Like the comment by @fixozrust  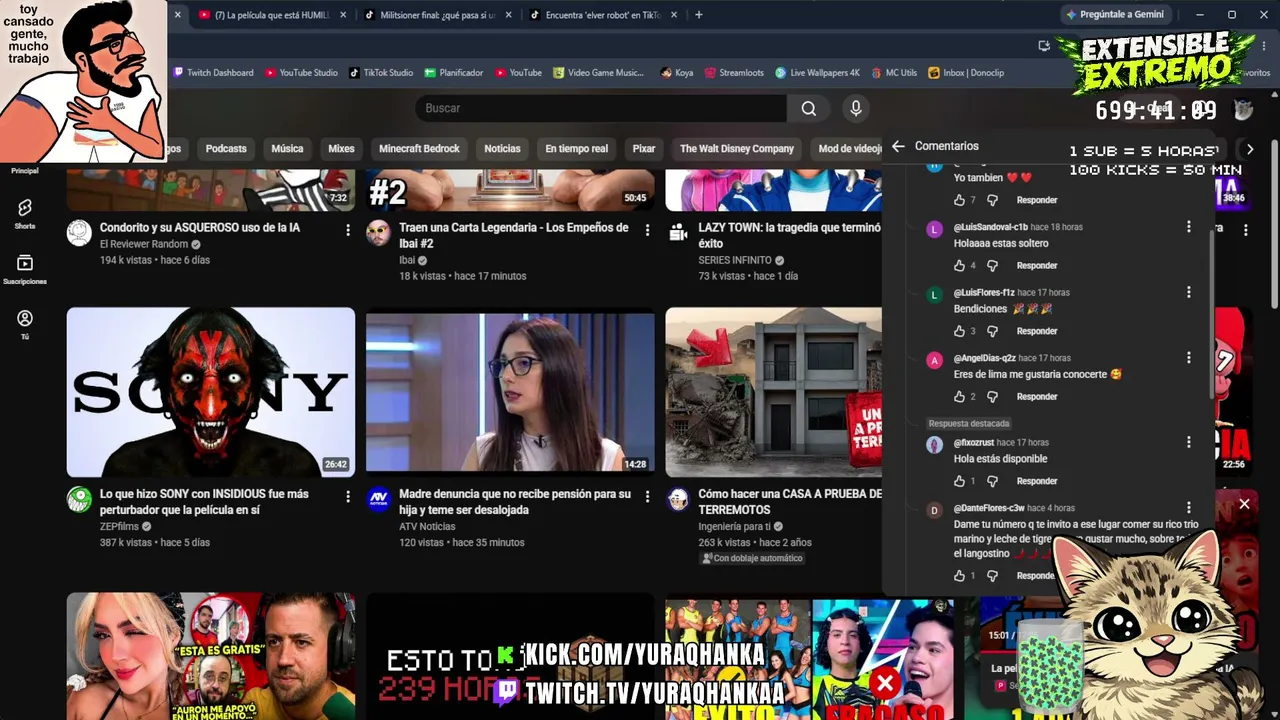point(959,481)
